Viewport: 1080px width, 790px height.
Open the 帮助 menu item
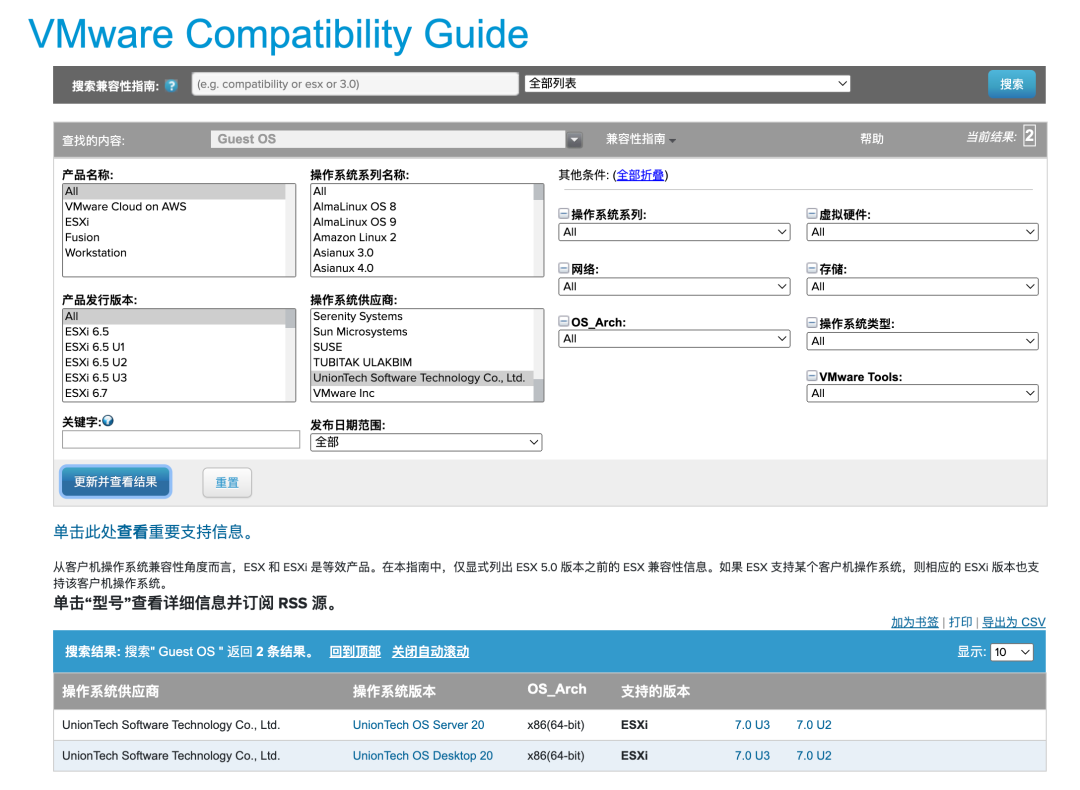871,139
